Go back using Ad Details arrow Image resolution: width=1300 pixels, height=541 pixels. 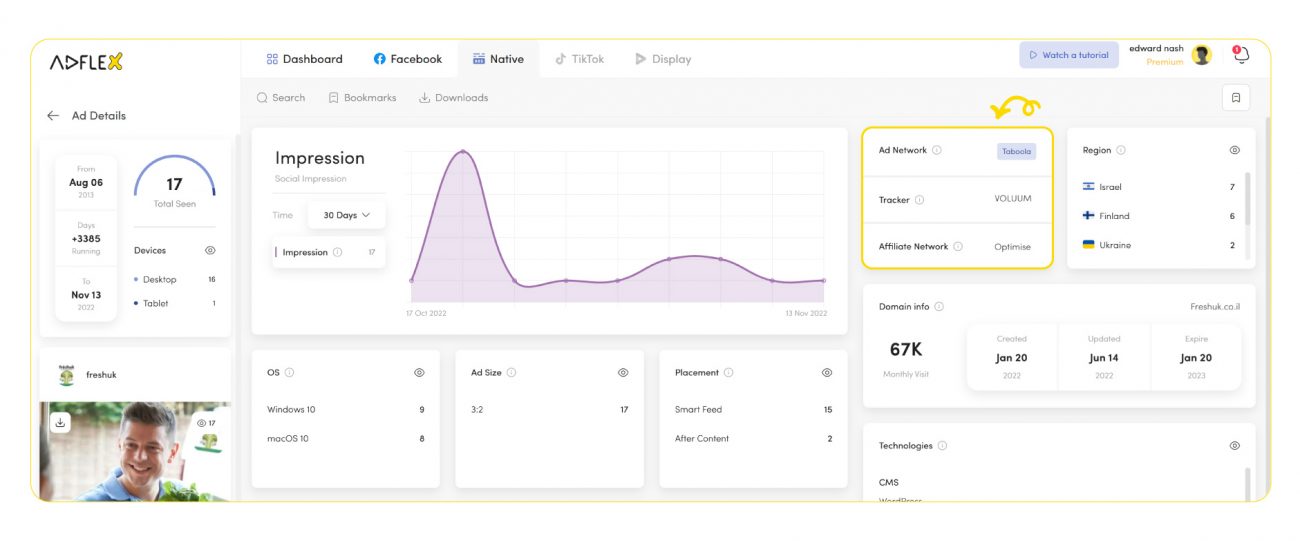click(x=53, y=116)
